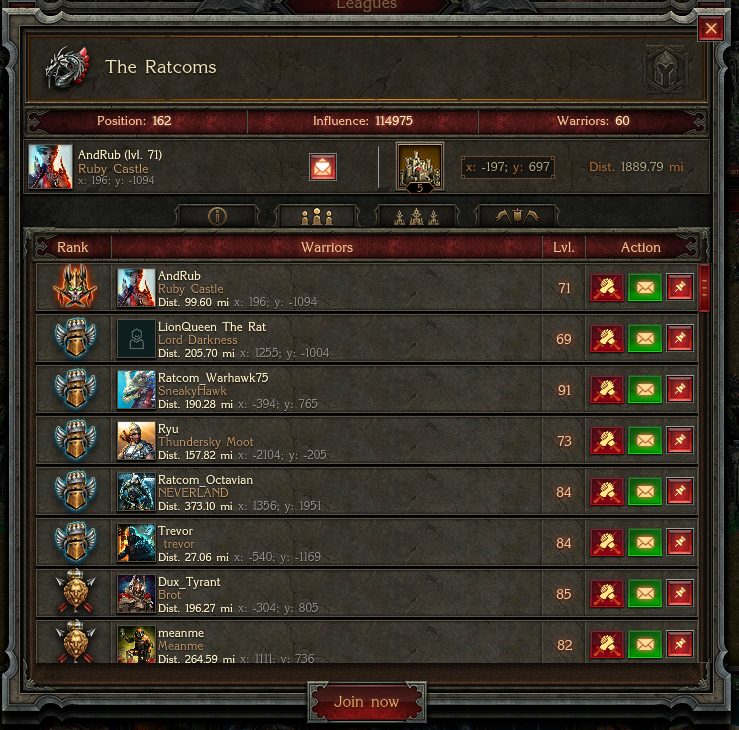Image resolution: width=739 pixels, height=730 pixels.
Task: Send a message to Dux_Tyrant
Action: pos(645,593)
